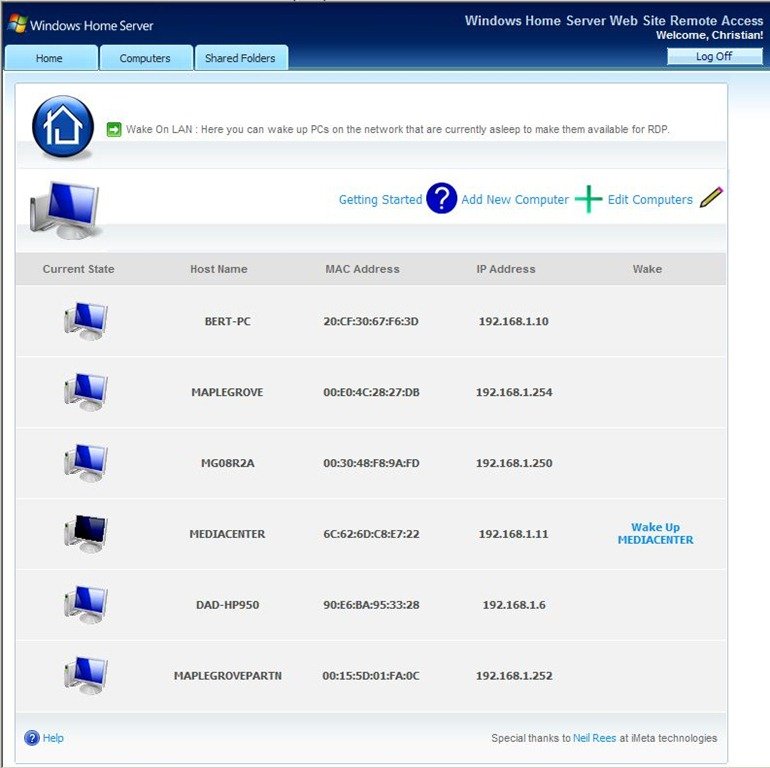This screenshot has width=770, height=768.
Task: Click IP address 192.168.1.11
Action: (x=514, y=534)
